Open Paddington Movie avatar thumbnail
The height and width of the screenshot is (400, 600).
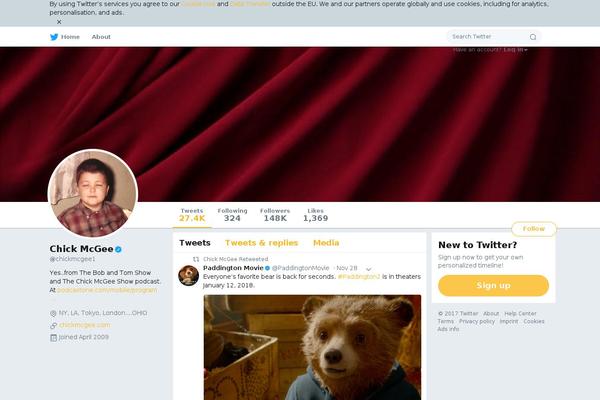pos(189,275)
